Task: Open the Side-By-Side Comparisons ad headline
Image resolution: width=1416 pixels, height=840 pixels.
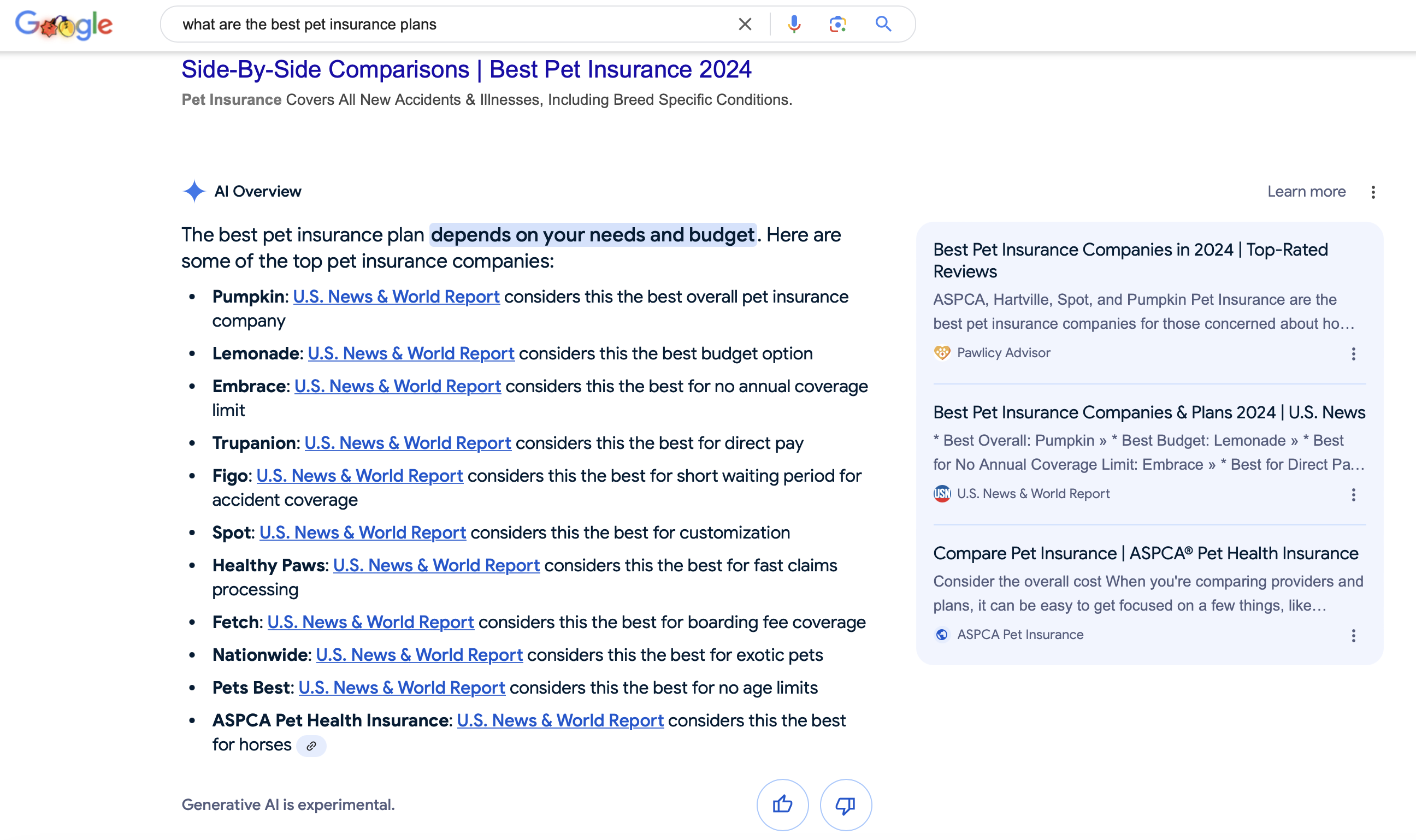Action: pos(466,69)
